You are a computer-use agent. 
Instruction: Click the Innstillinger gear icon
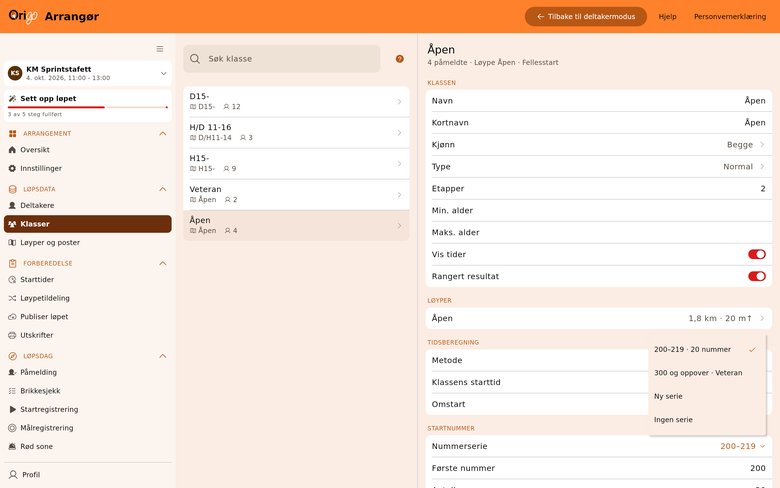(x=12, y=168)
